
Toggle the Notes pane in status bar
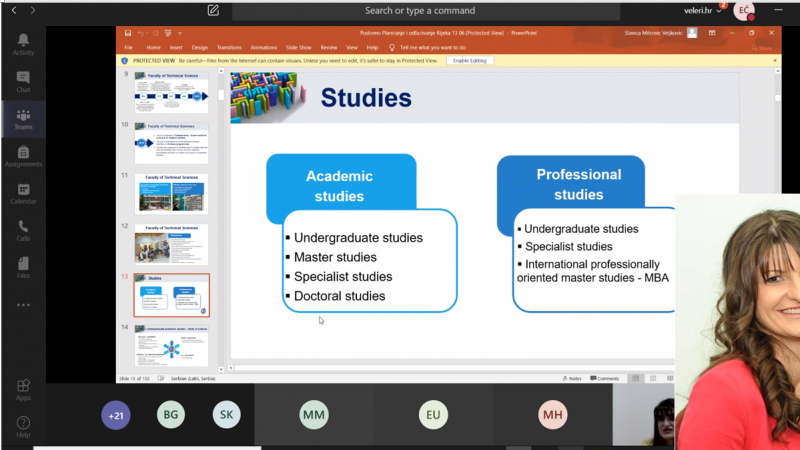[574, 379]
